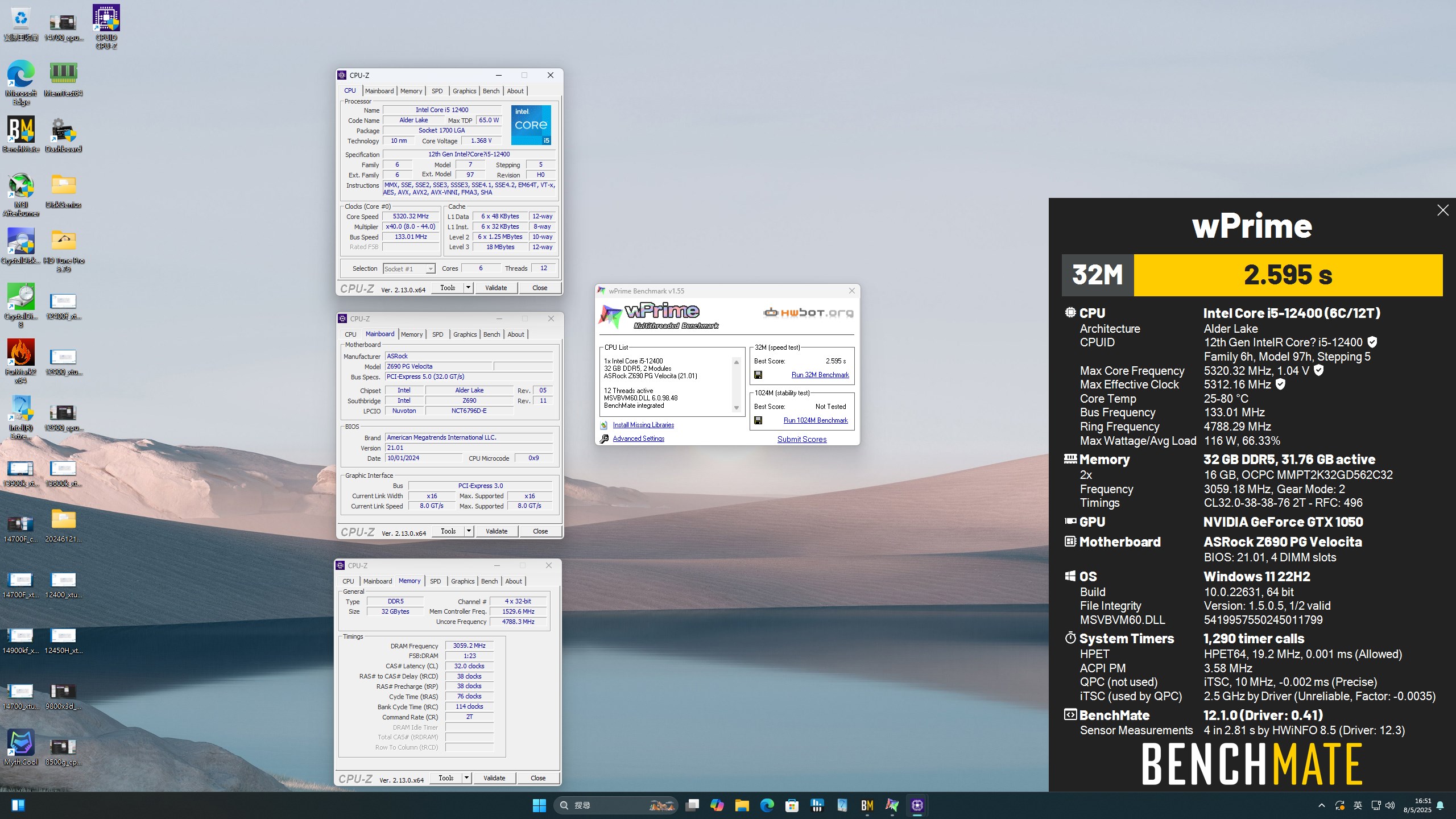
Task: Click the Model field Z690 PG Velocita
Action: click(x=438, y=366)
